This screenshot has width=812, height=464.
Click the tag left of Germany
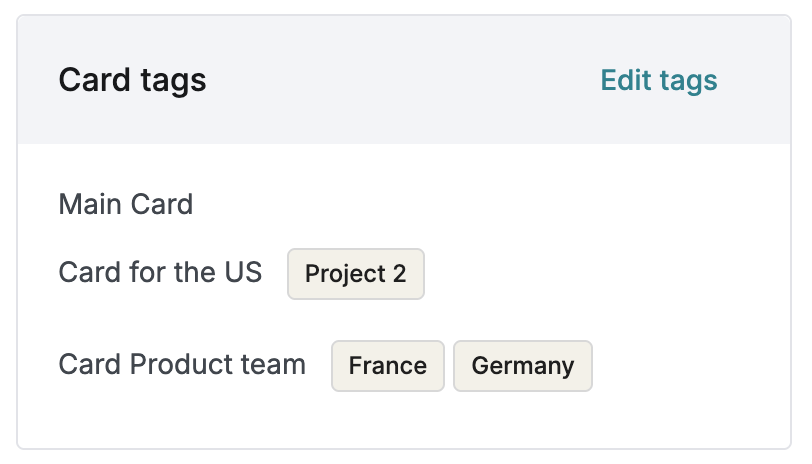point(387,366)
